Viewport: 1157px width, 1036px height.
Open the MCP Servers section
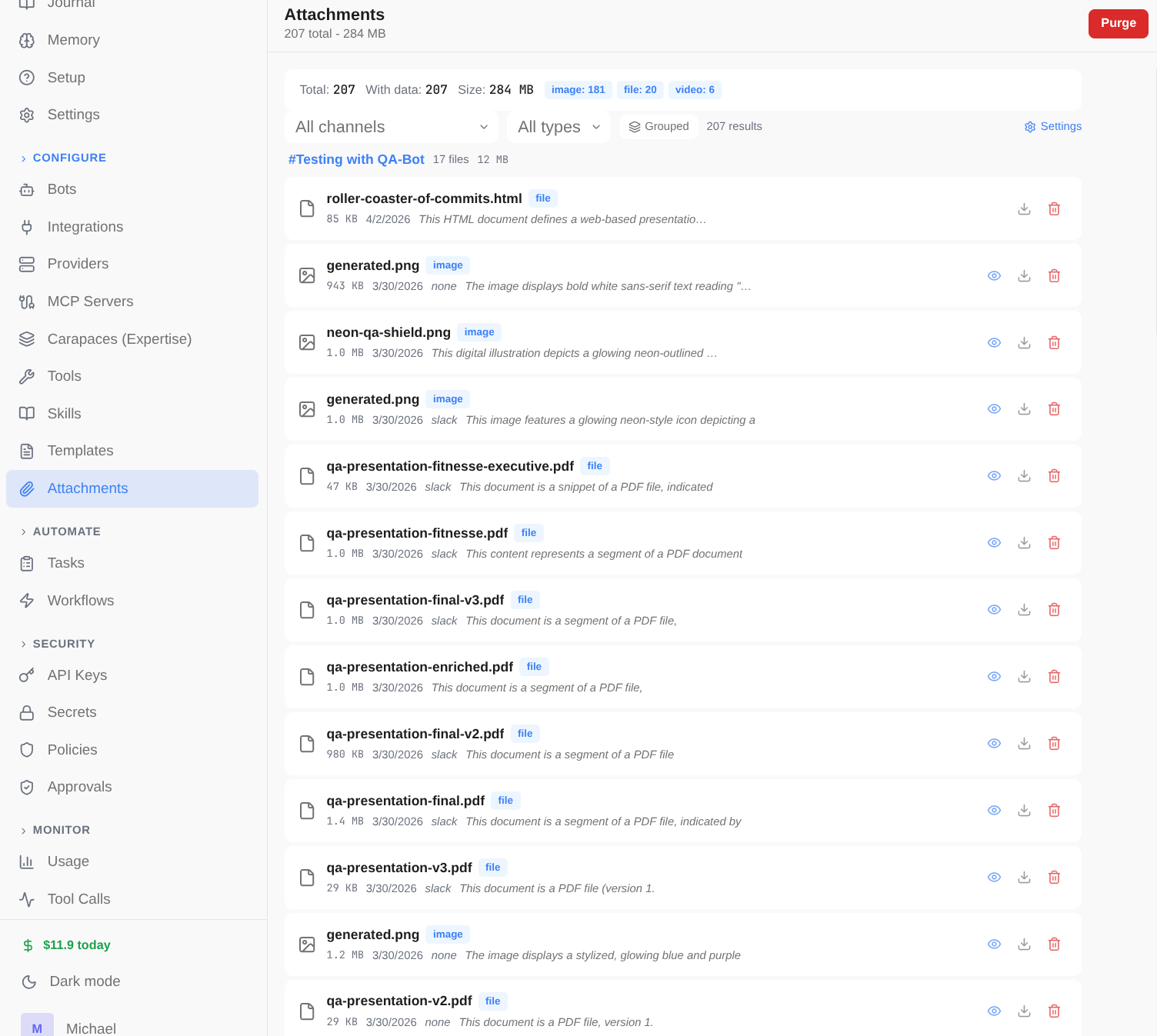(90, 301)
